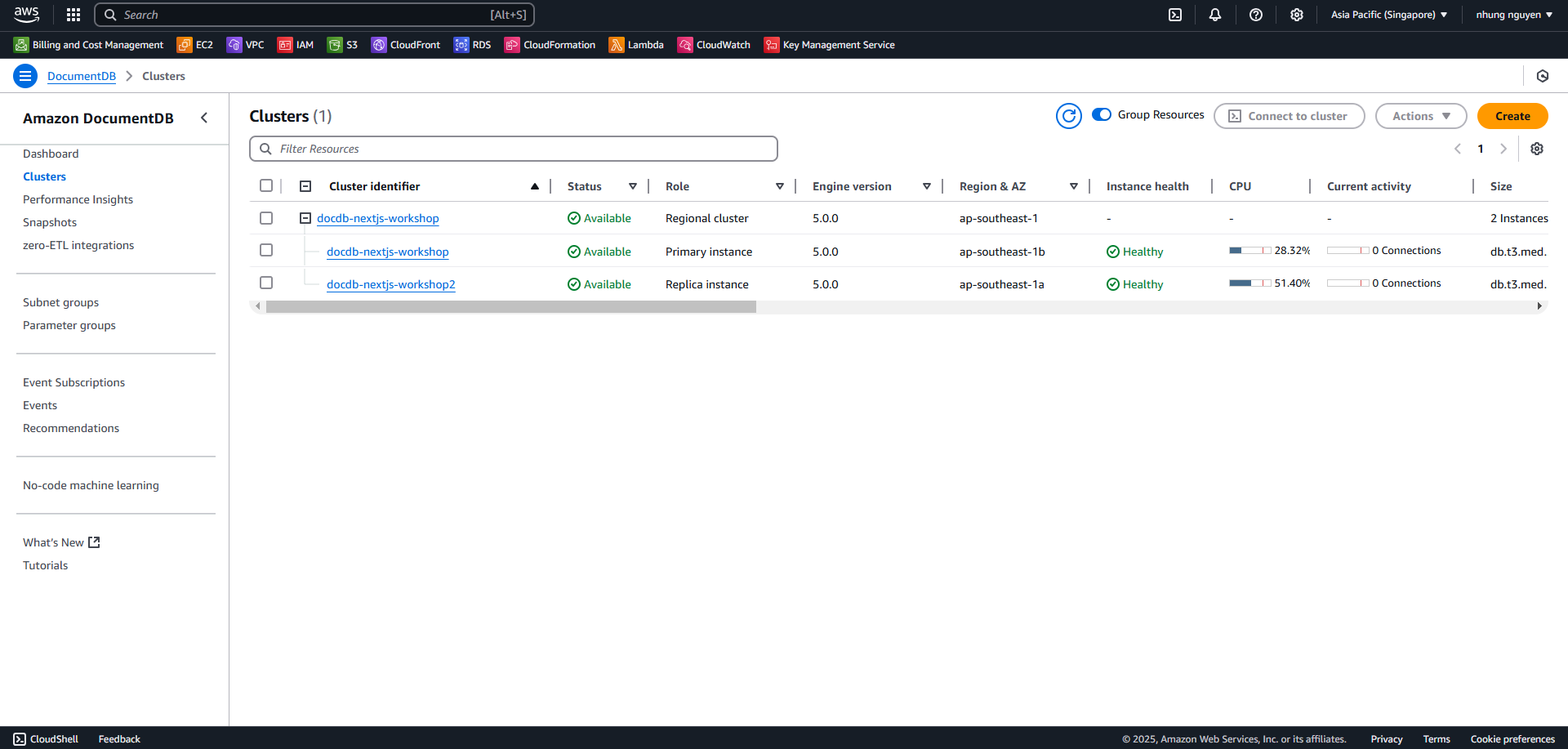Click the Connect to cluster button

point(1289,116)
